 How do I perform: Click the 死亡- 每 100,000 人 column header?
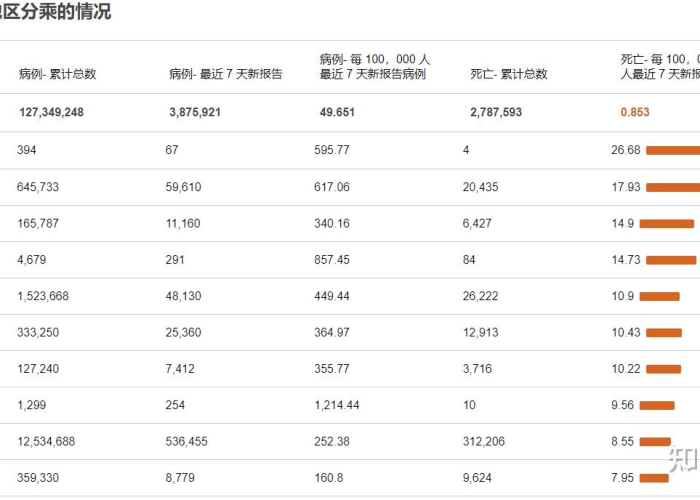pyautogui.click(x=660, y=67)
